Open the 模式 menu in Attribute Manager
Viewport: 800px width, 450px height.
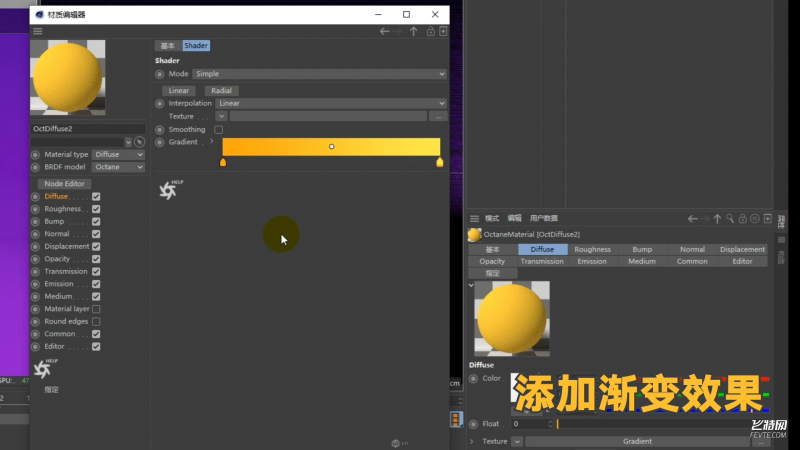click(492, 218)
